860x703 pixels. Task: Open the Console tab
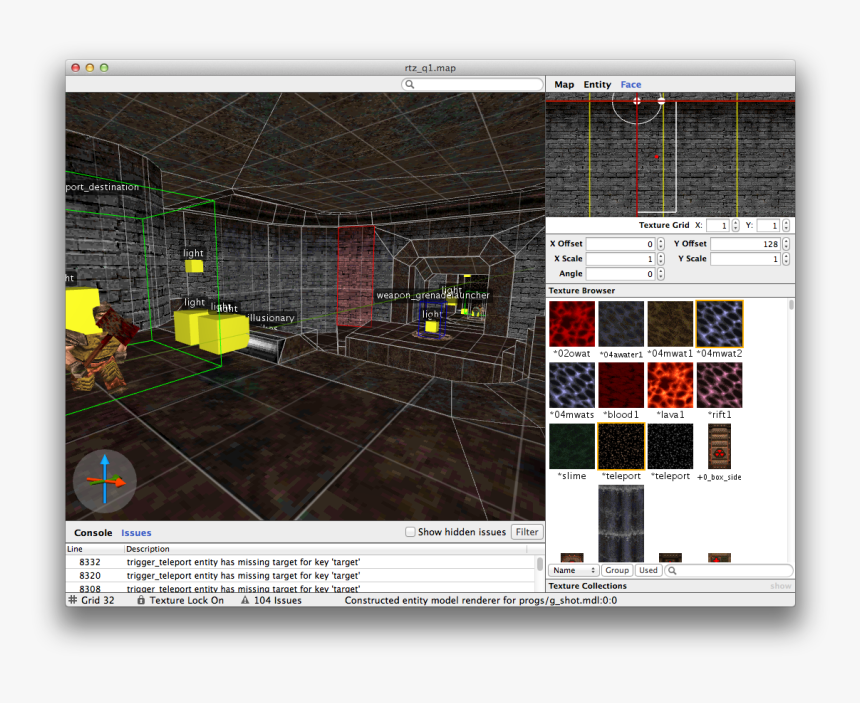93,532
